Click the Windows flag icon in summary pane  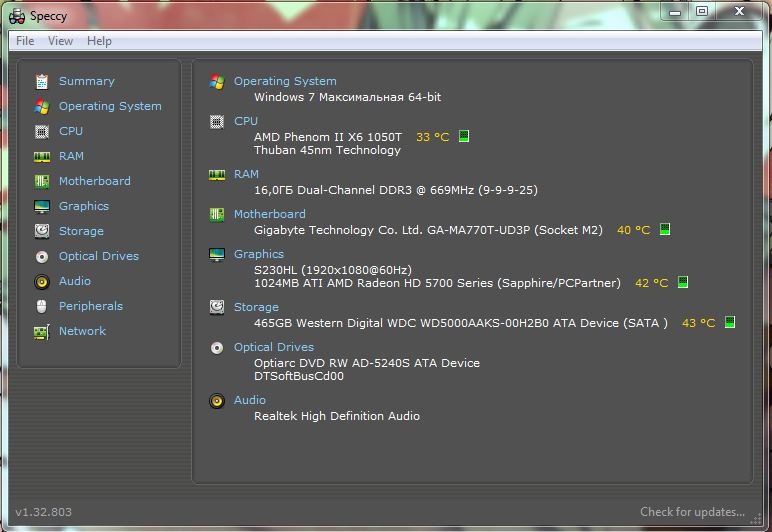(x=217, y=82)
